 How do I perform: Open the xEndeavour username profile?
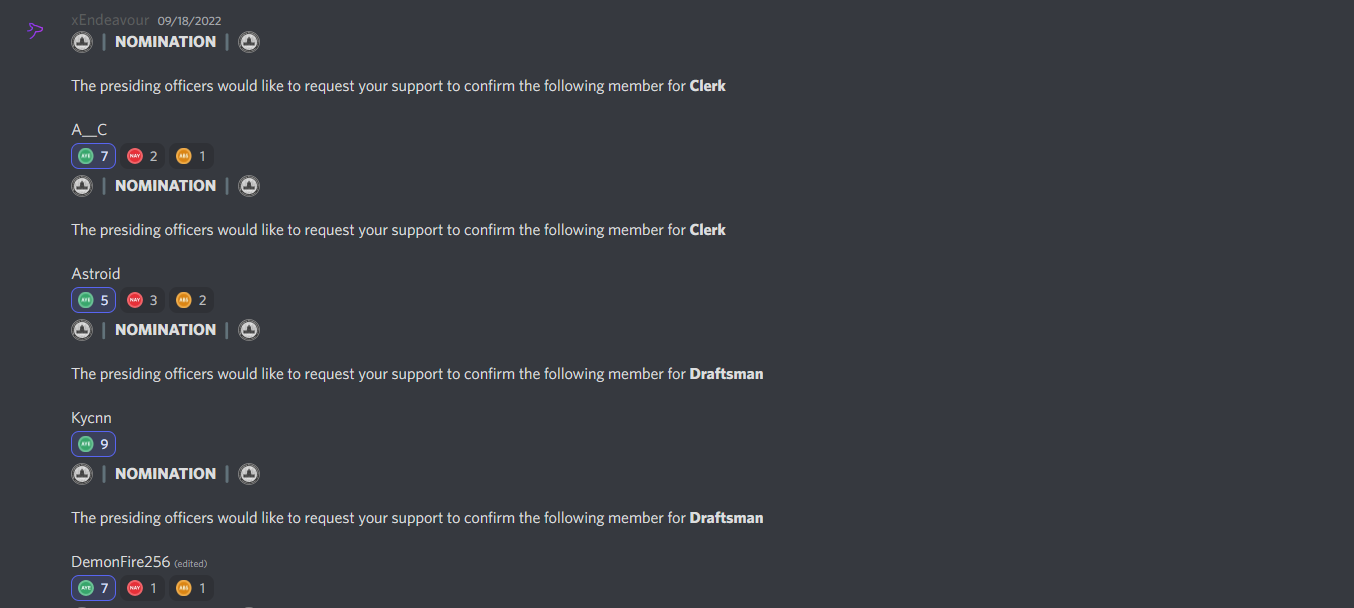(110, 20)
